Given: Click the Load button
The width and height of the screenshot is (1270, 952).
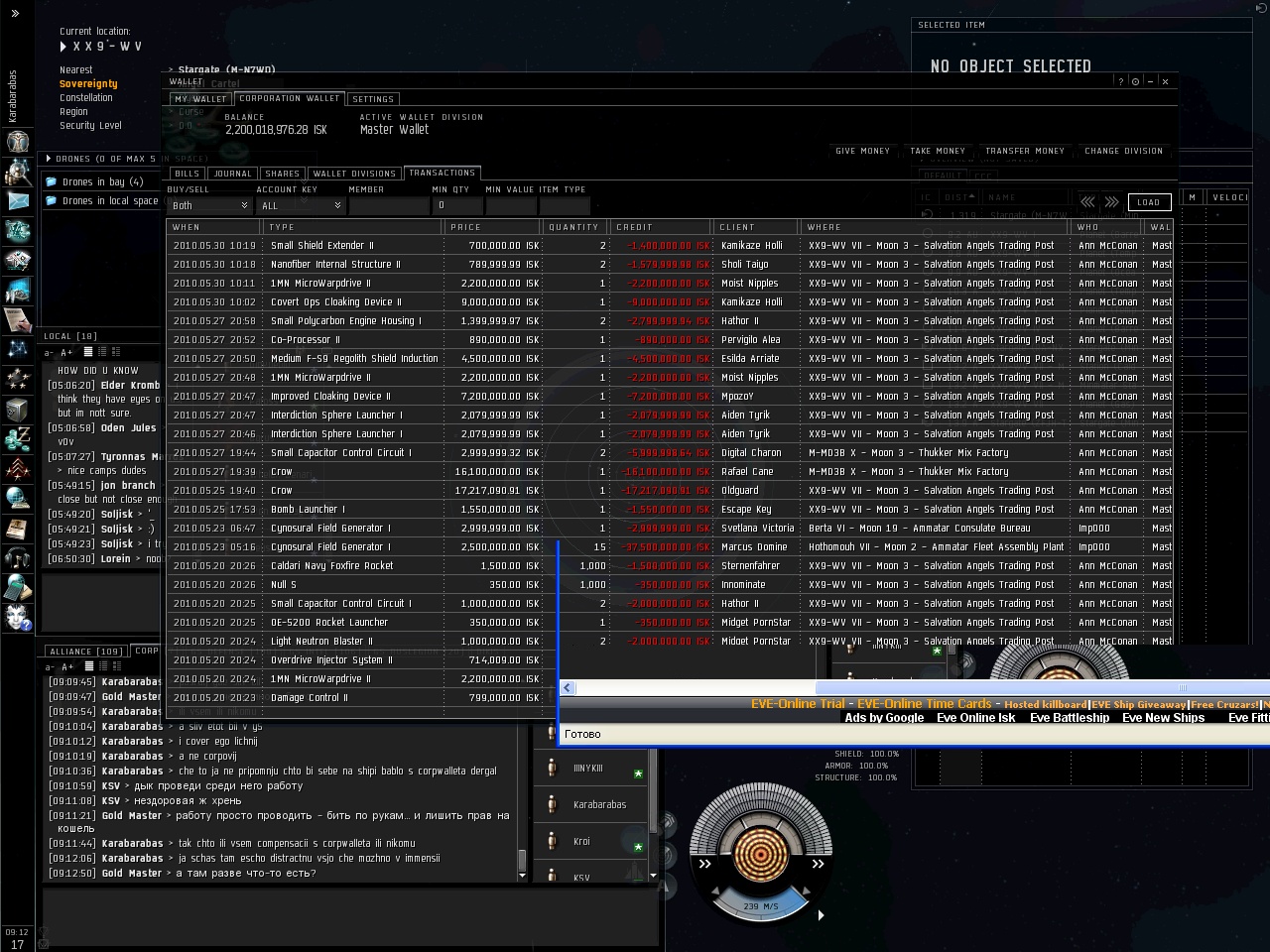Looking at the screenshot, I should (1149, 202).
